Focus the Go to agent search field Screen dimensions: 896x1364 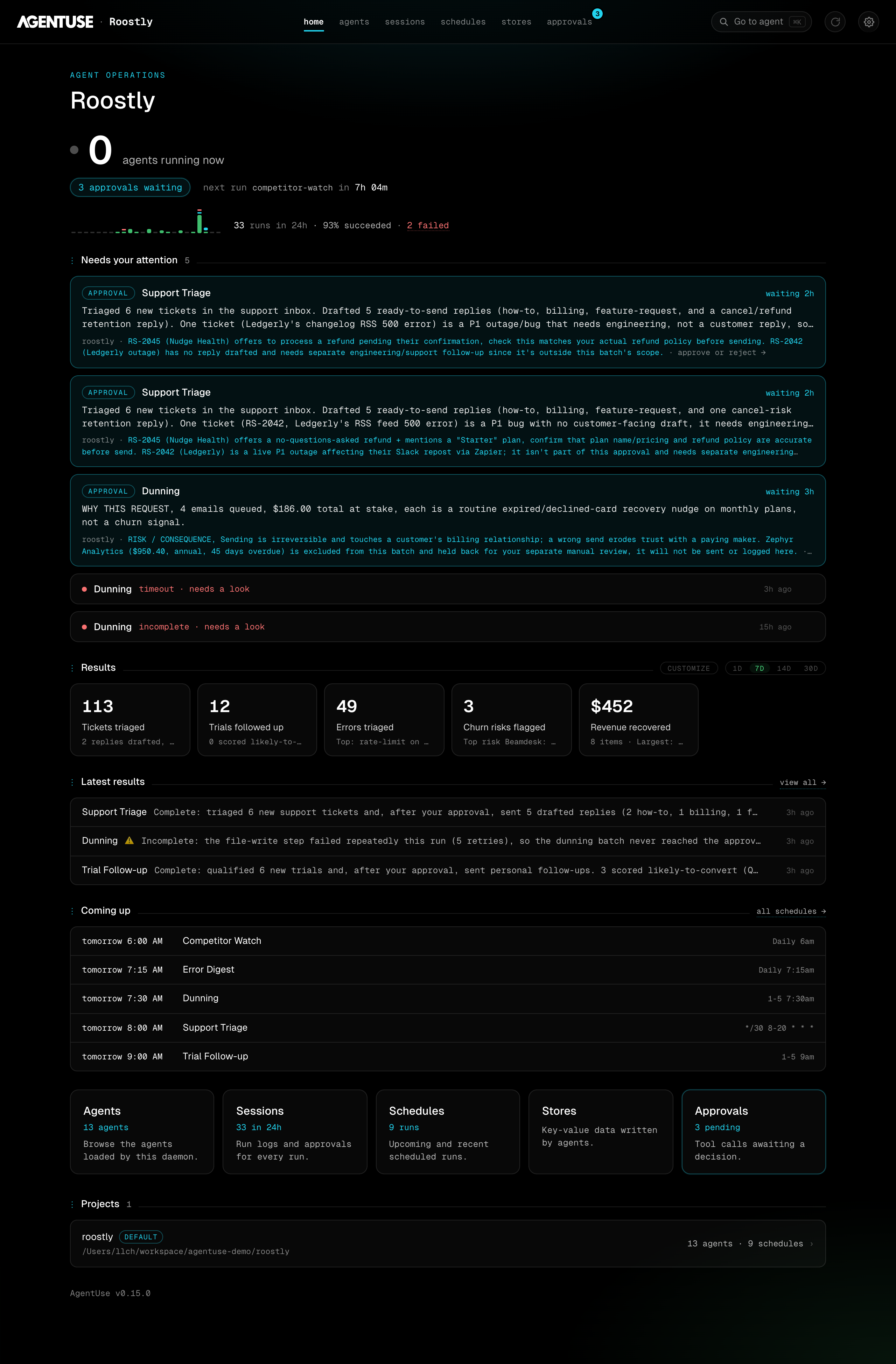coord(761,22)
